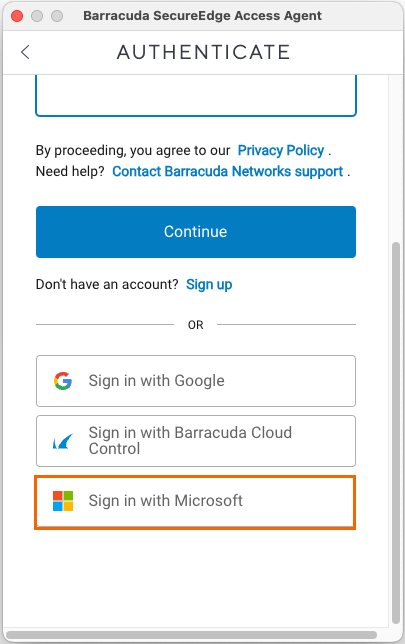The image size is (405, 644).
Task: Click the OR divider label
Action: pyautogui.click(x=196, y=325)
